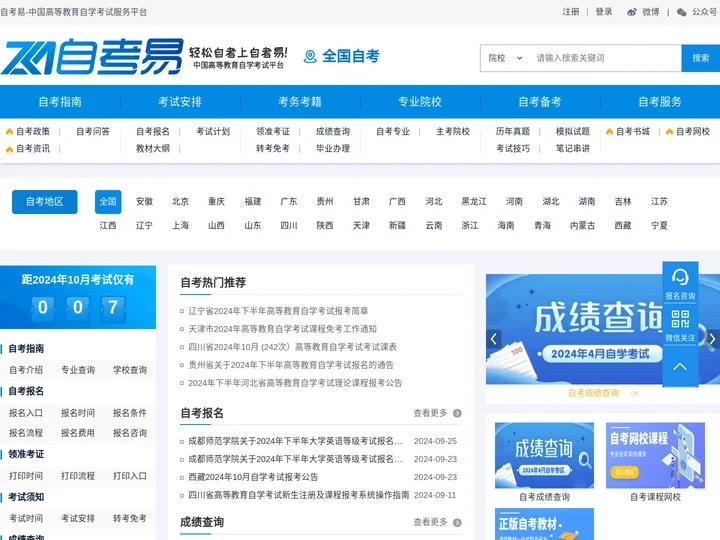This screenshot has height=540, width=720.
Task: Select the 内蒙古 region
Action: (x=582, y=225)
